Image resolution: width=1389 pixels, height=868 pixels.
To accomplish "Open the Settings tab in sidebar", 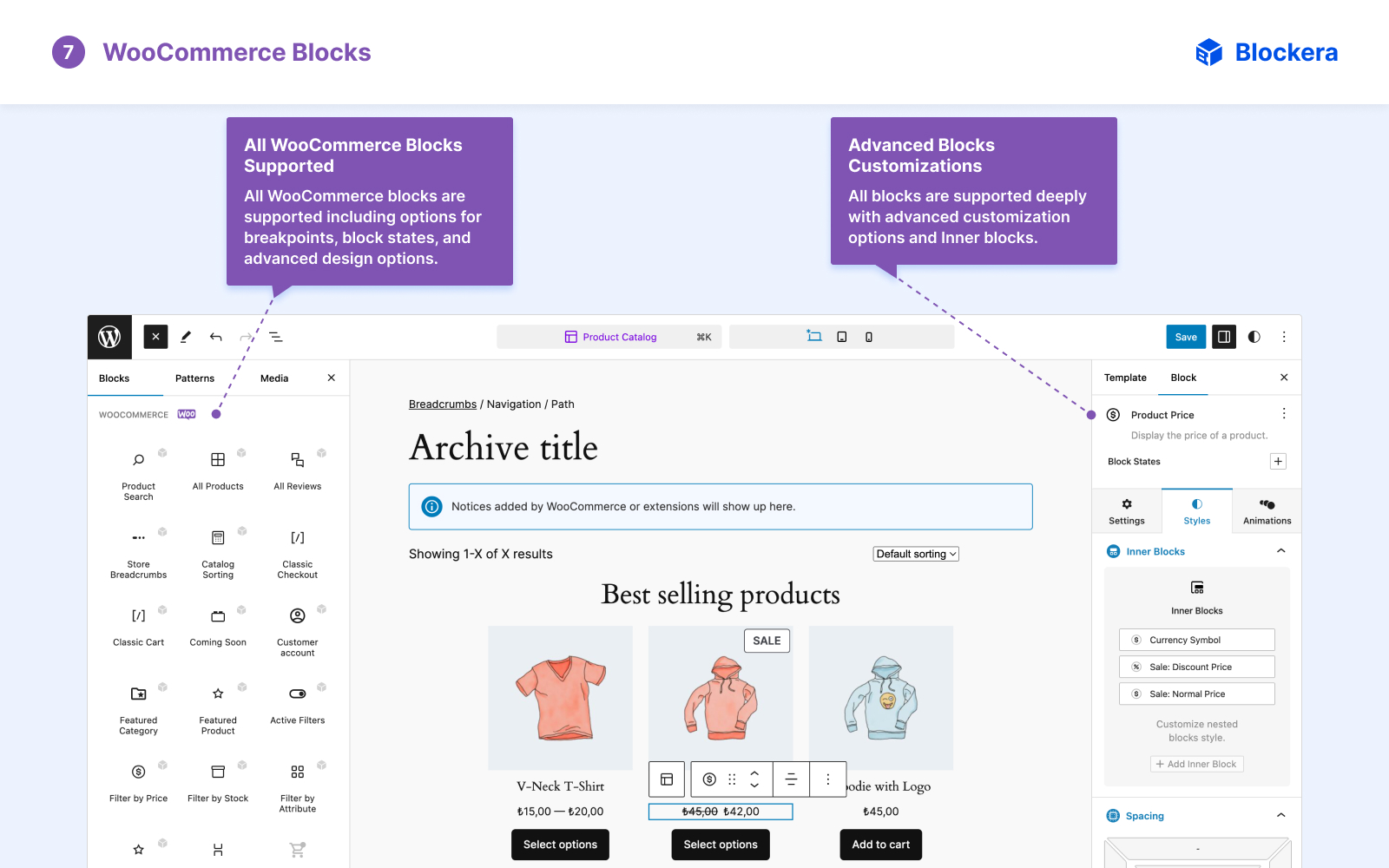I will pos(1127,511).
